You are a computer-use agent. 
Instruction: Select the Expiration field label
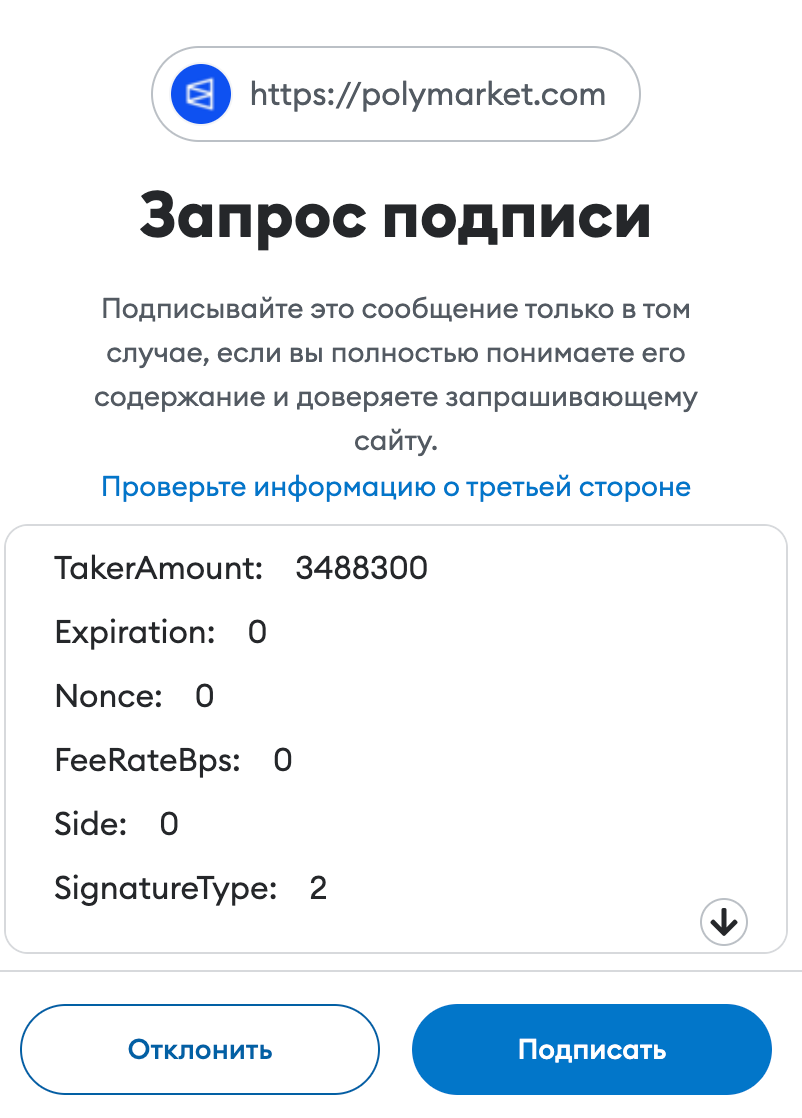click(x=135, y=633)
